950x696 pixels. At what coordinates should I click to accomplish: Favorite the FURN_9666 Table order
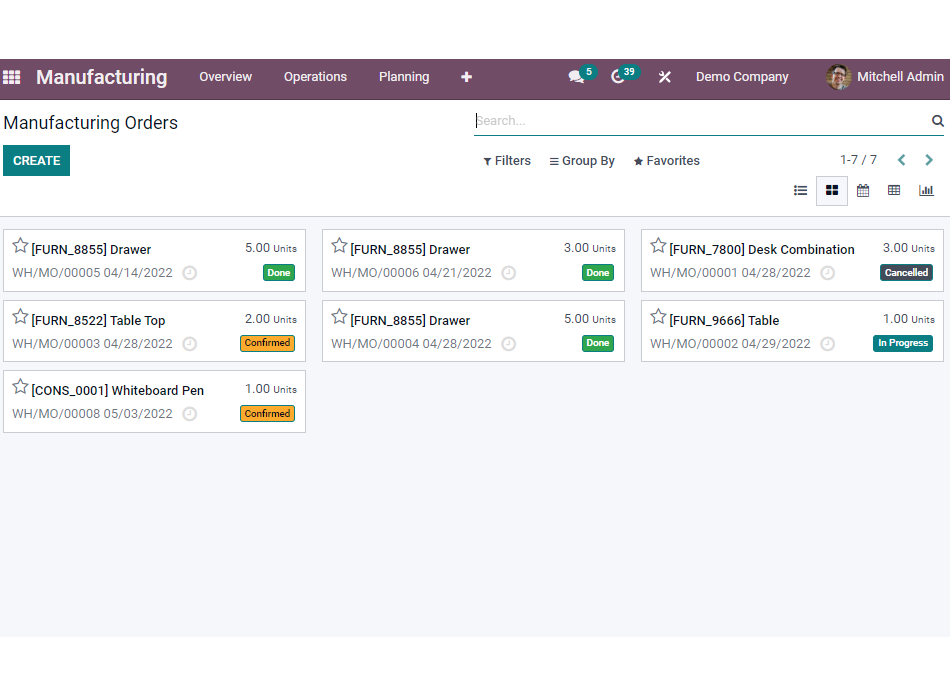pyautogui.click(x=658, y=314)
